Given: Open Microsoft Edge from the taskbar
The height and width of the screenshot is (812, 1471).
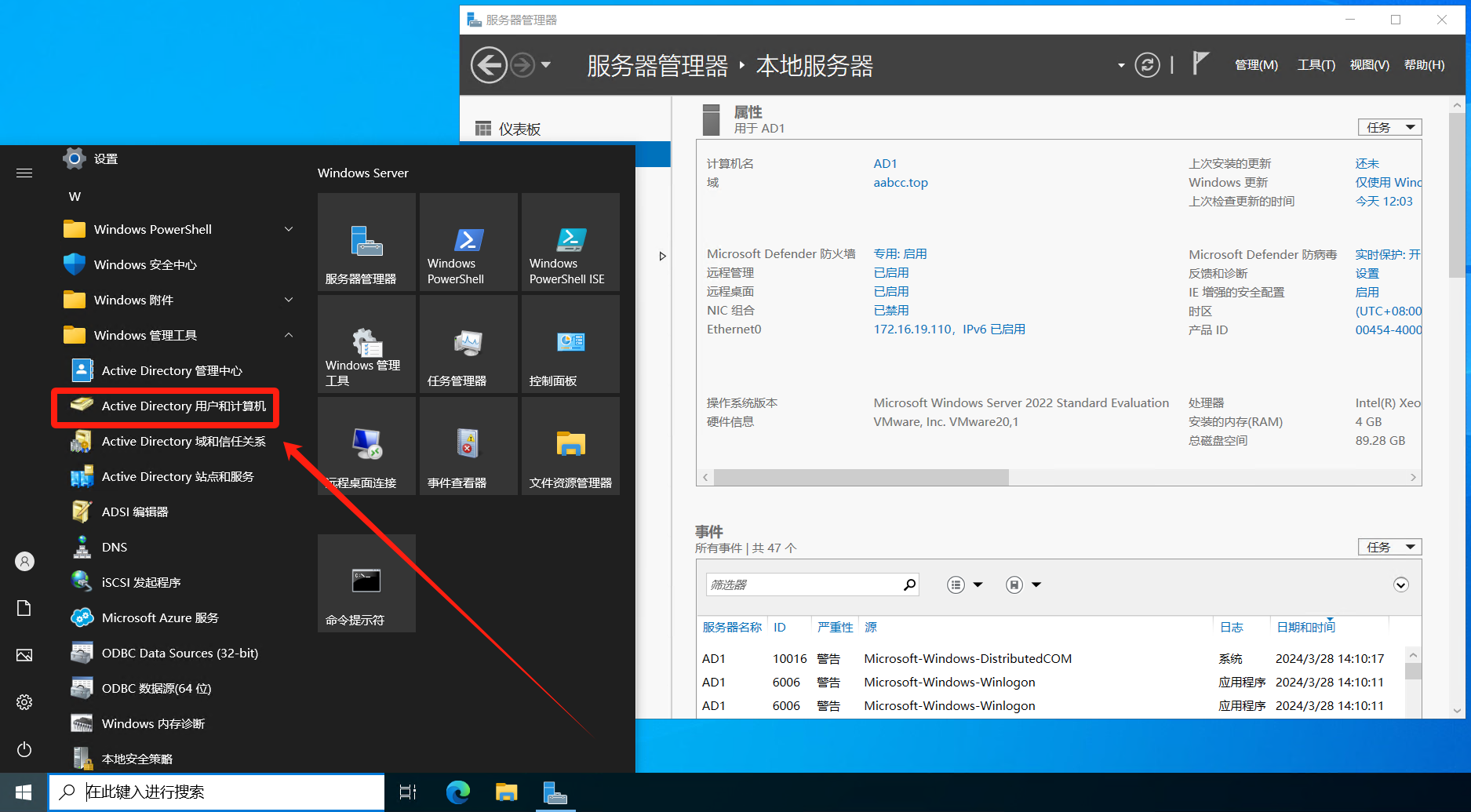Looking at the screenshot, I should click(458, 792).
